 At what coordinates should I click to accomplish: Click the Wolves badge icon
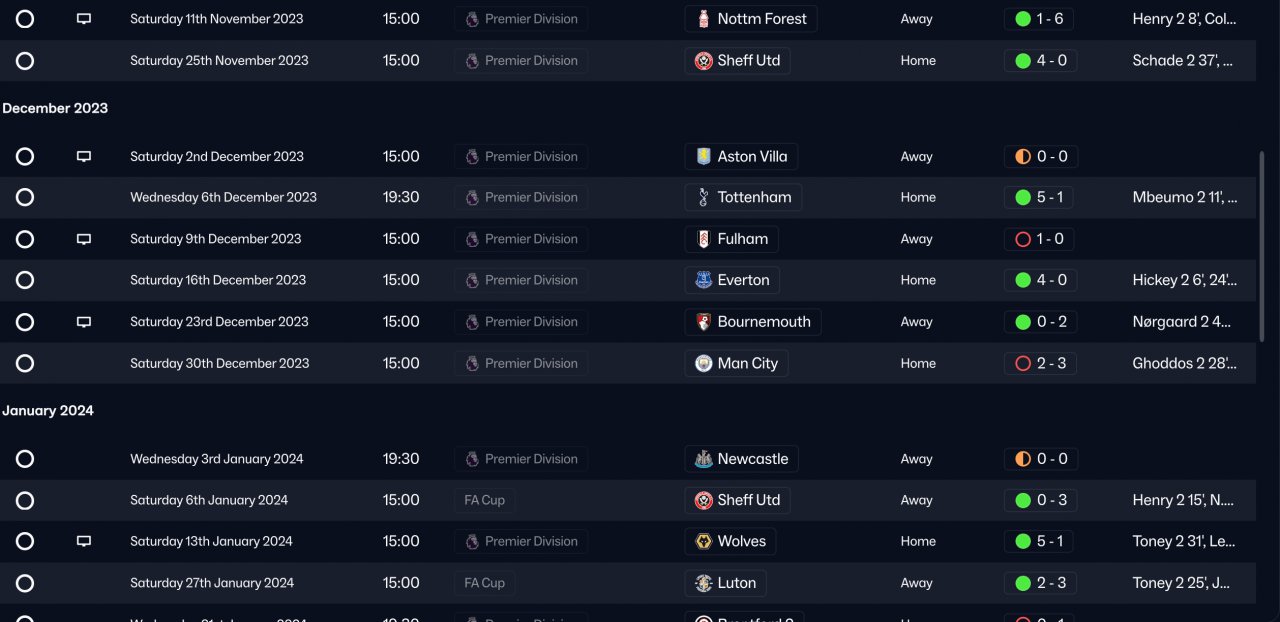[704, 541]
